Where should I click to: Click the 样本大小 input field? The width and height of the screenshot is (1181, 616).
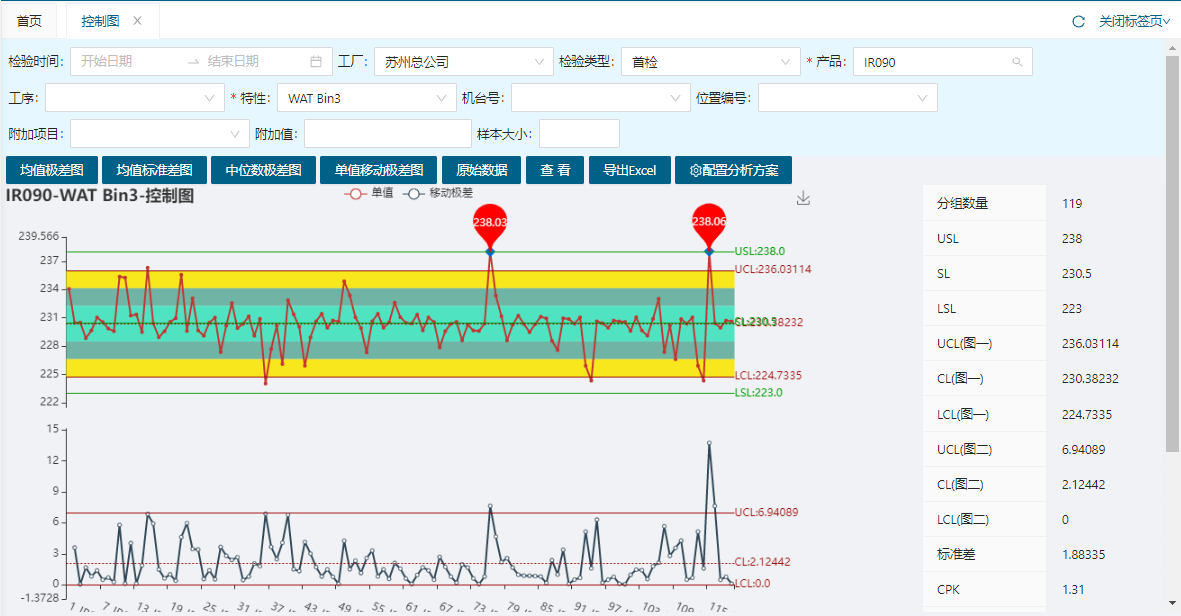coord(579,134)
